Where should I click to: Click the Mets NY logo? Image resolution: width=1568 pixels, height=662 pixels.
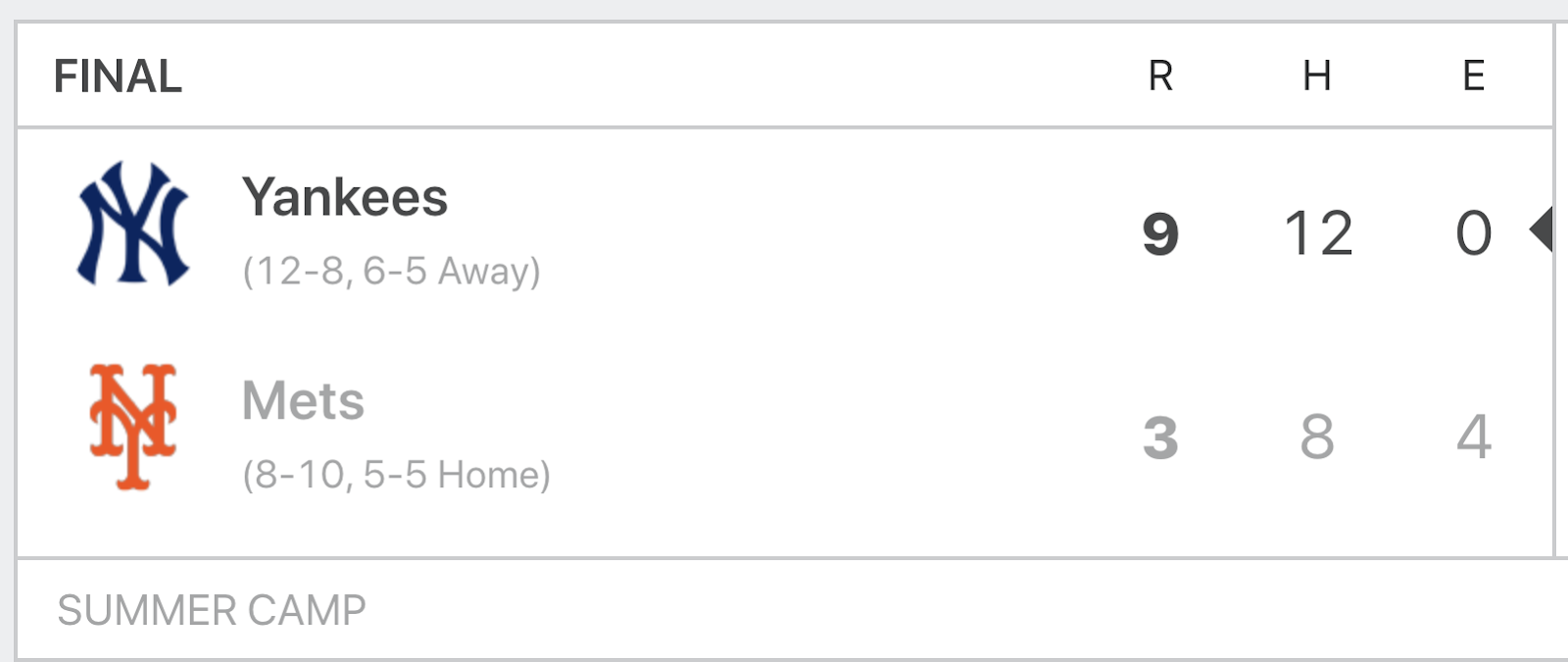point(133,427)
